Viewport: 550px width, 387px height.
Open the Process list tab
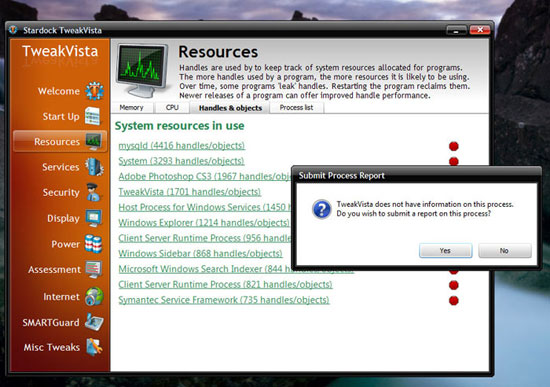[296, 107]
